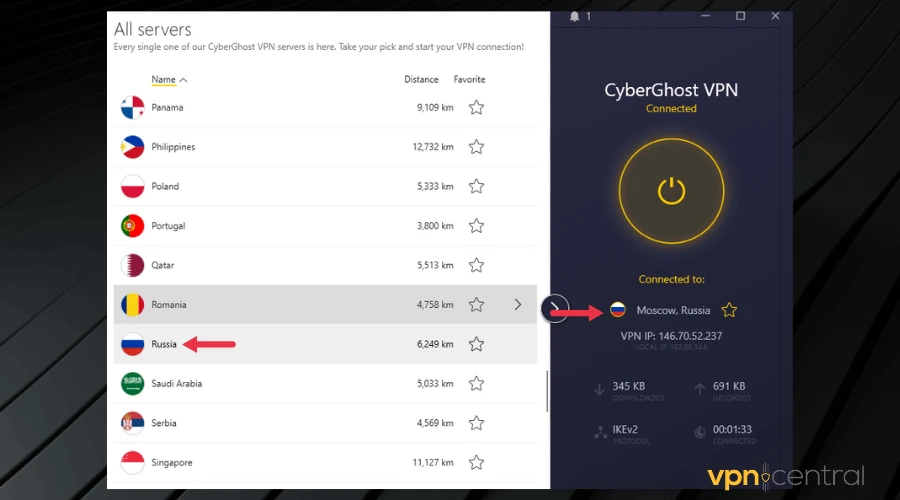
Task: Open the notifications bell icon
Action: [x=575, y=16]
